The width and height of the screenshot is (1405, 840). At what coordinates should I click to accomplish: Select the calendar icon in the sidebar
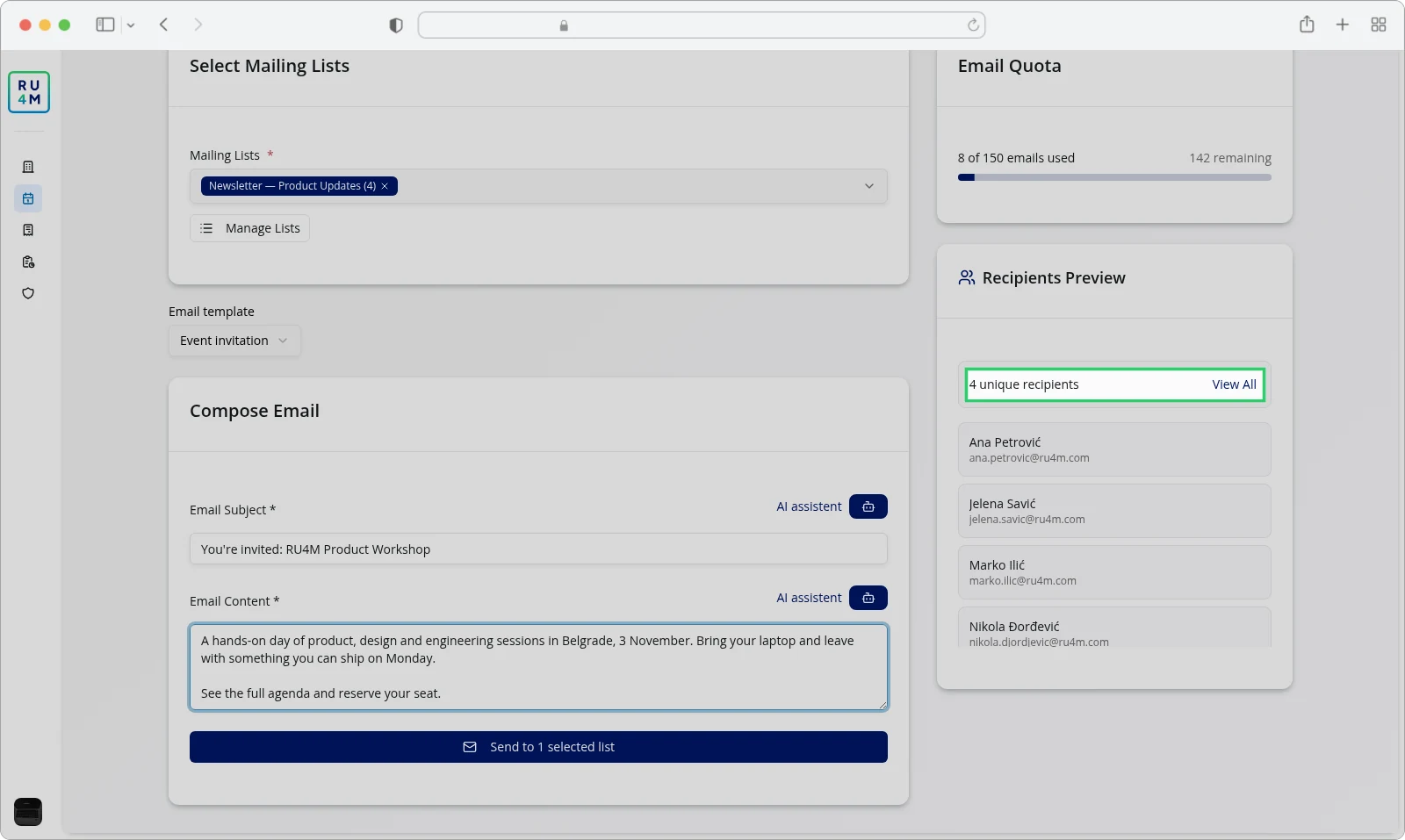[28, 198]
